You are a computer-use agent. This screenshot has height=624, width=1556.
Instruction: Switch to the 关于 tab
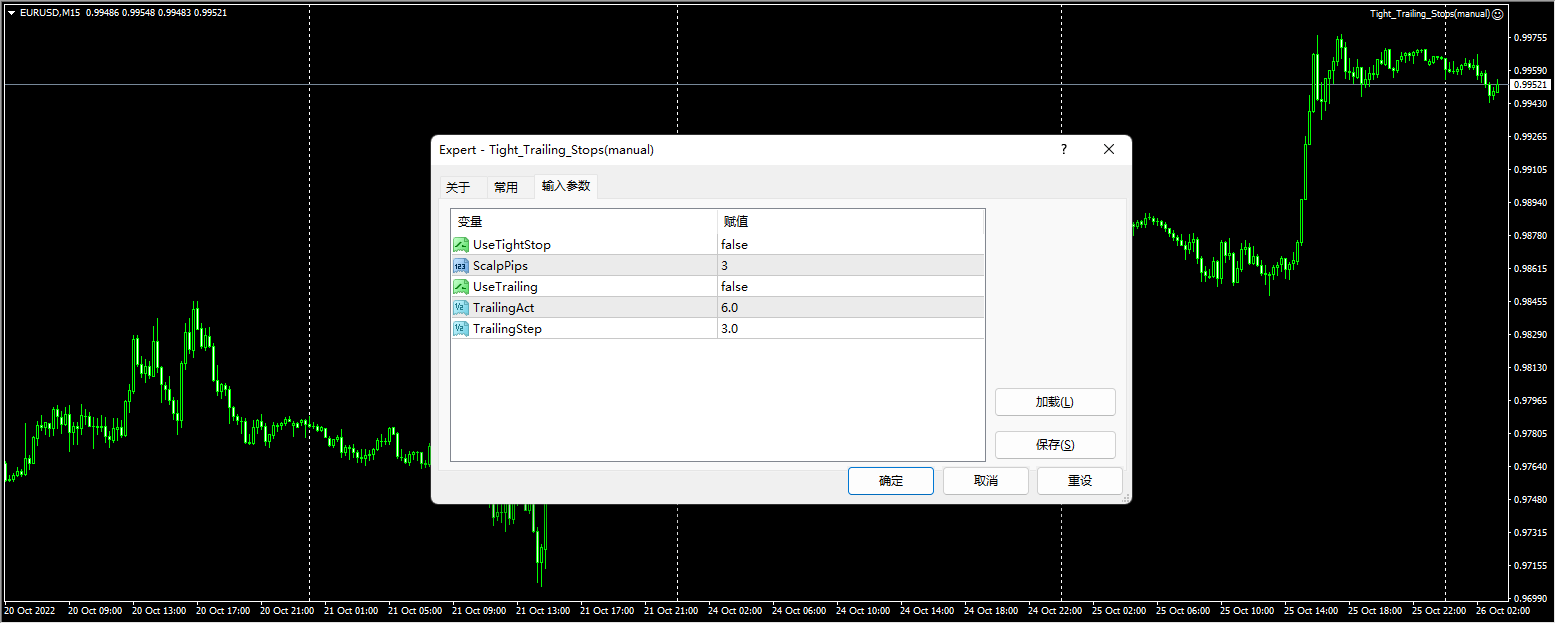(458, 187)
